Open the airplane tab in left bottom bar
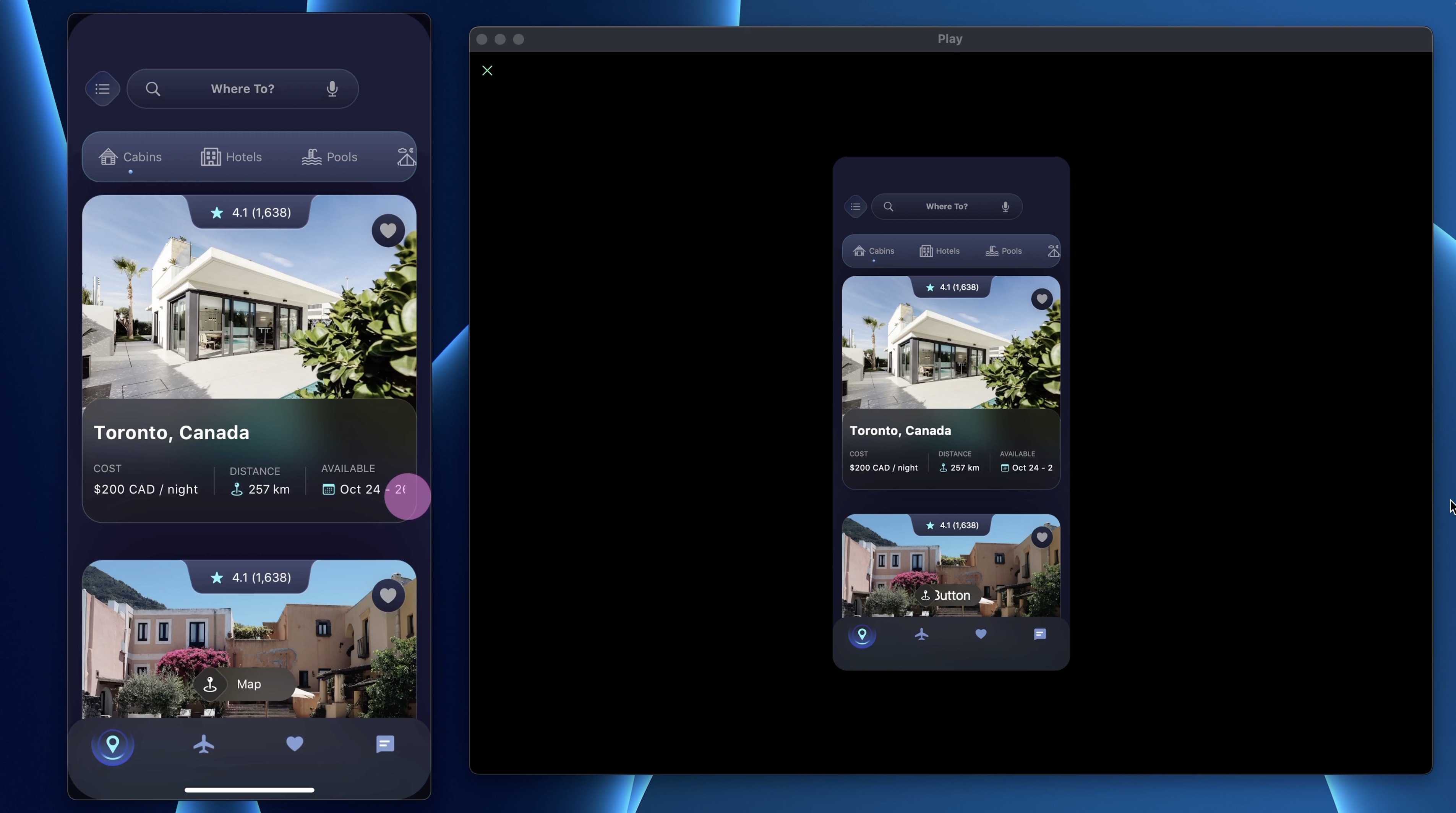The image size is (1456, 813). pos(203,745)
